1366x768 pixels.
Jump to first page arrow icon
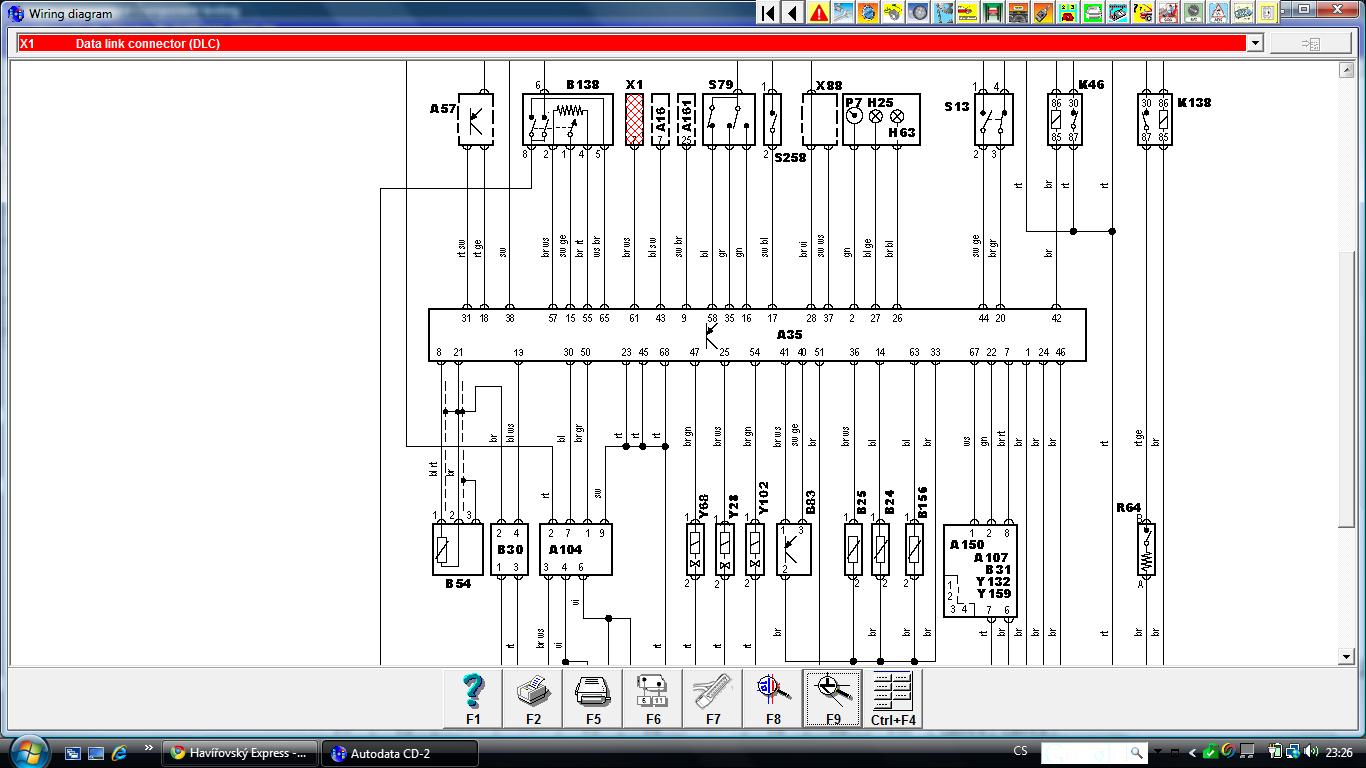(x=768, y=13)
